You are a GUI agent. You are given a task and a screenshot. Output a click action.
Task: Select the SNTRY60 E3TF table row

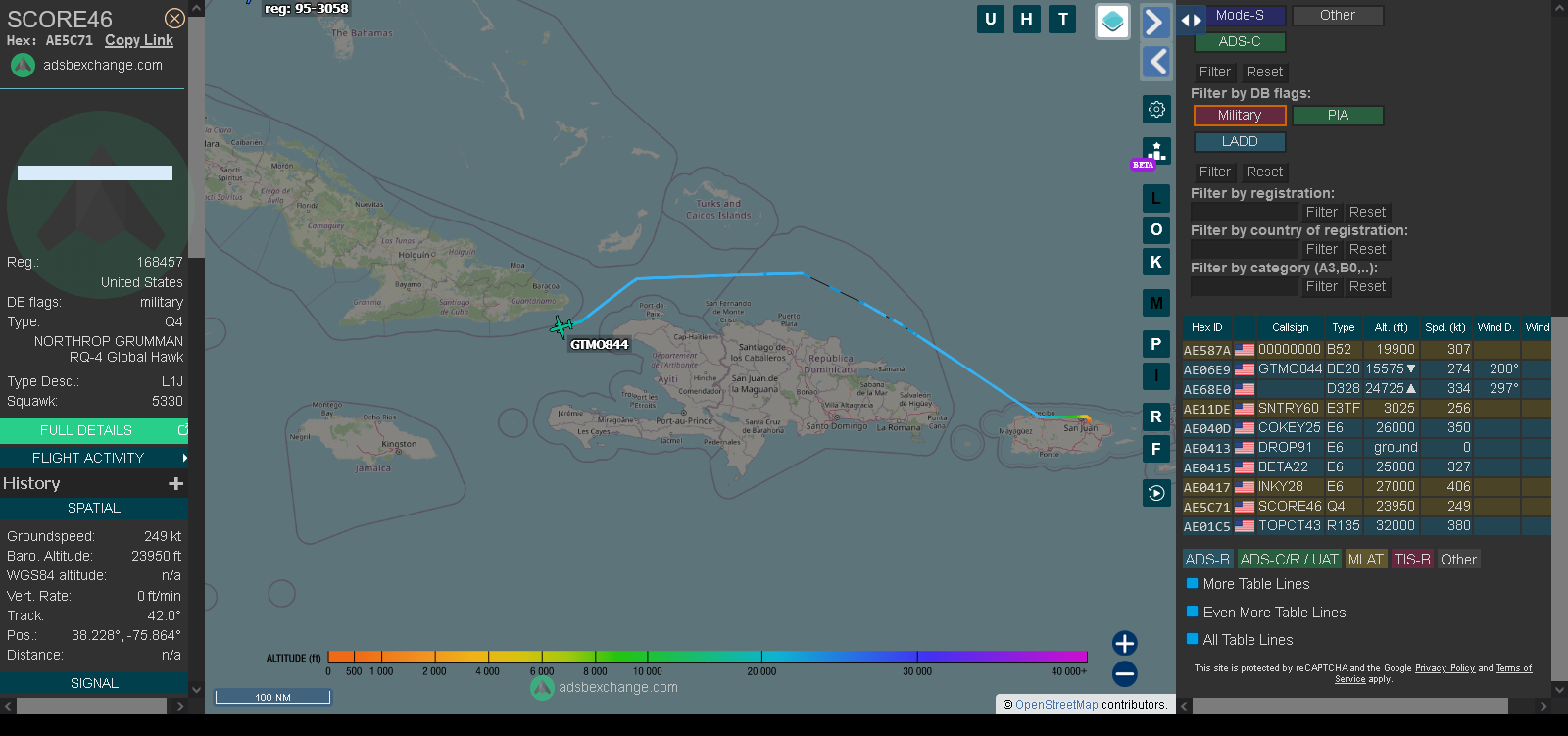(x=1366, y=409)
